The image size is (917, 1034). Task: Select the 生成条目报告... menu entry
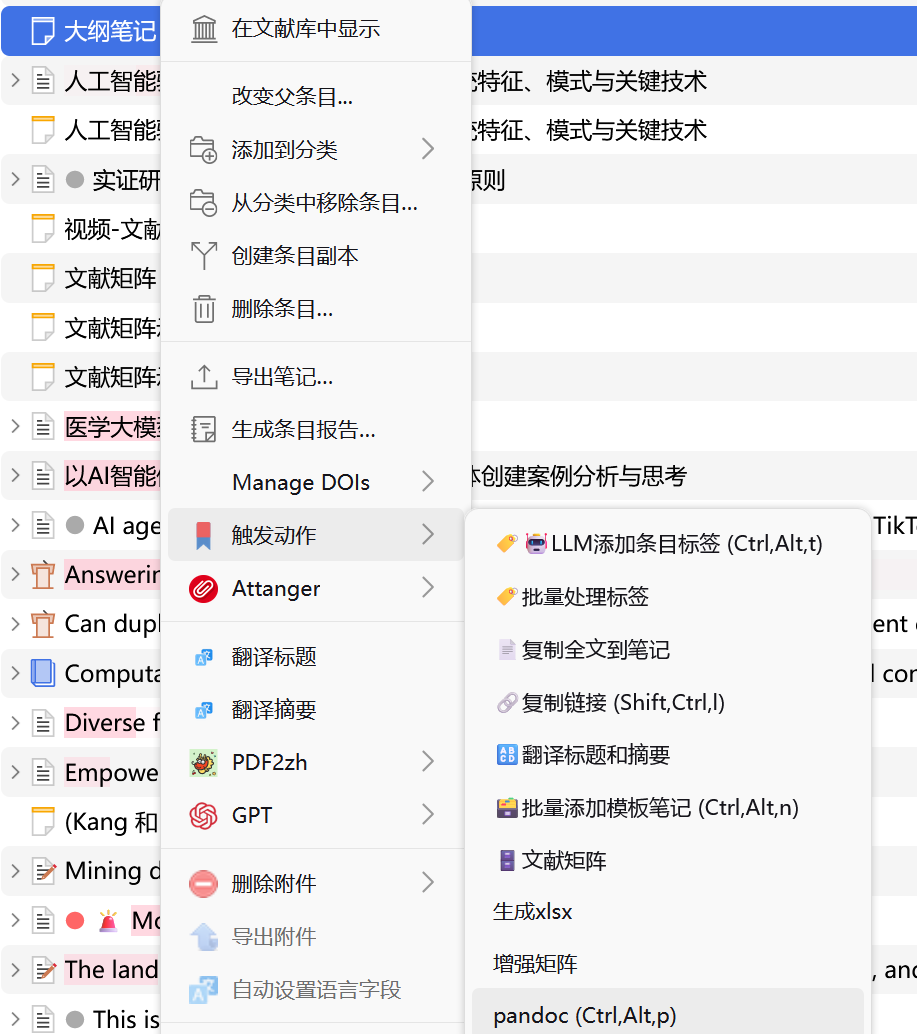click(x=316, y=430)
